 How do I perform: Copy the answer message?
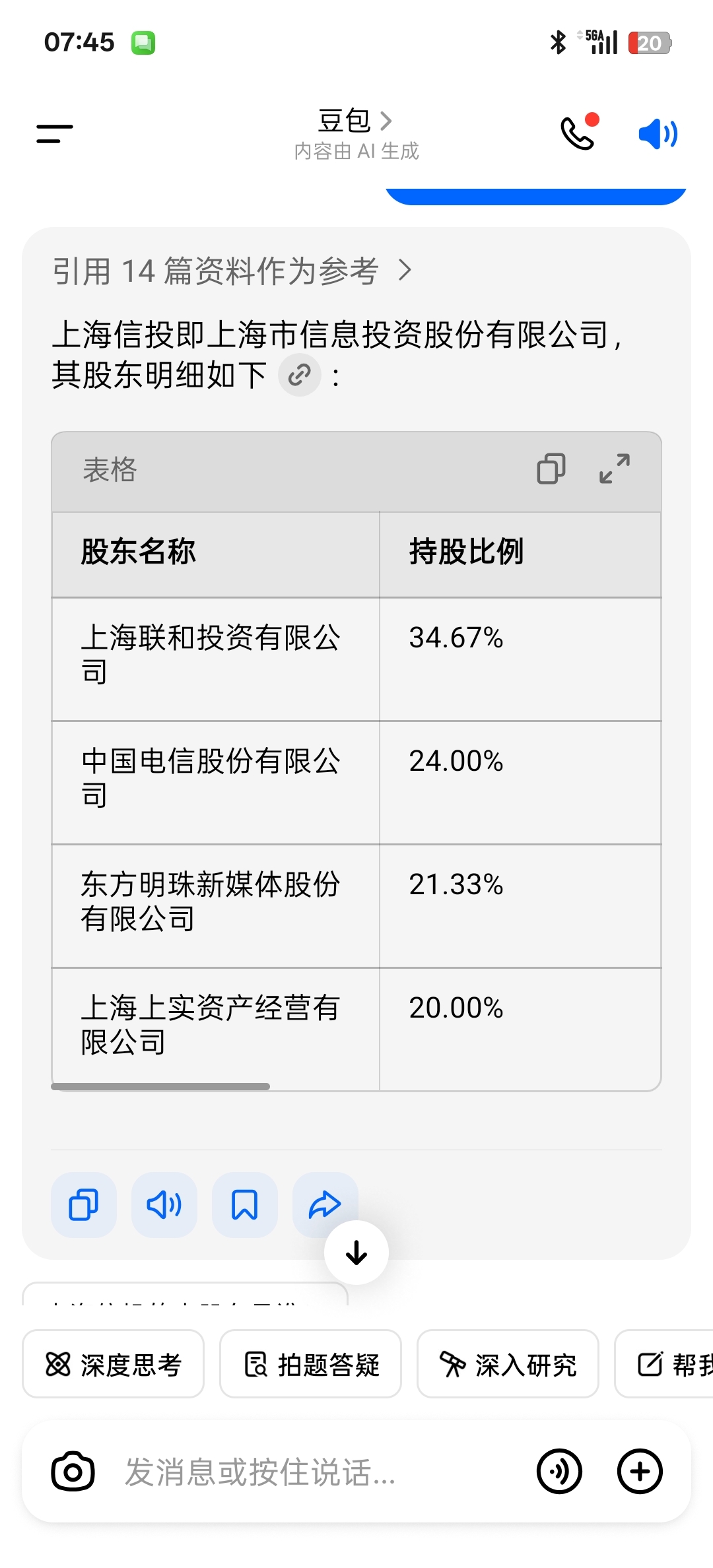(84, 1205)
